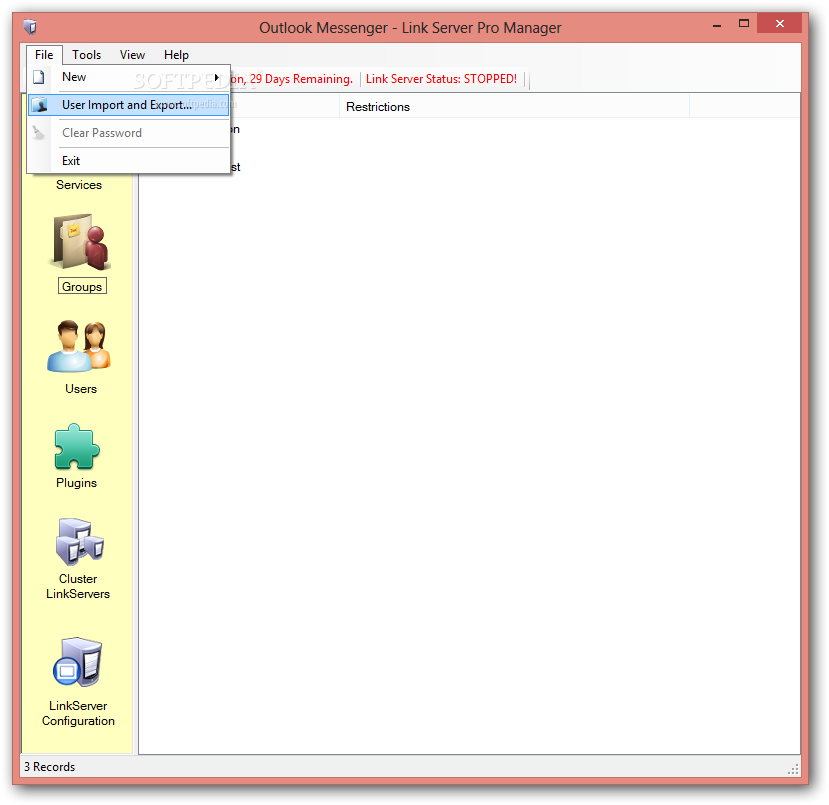Screen dimensions: 829x805
Task: Select the Services label in sidebar
Action: pyautogui.click(x=79, y=185)
